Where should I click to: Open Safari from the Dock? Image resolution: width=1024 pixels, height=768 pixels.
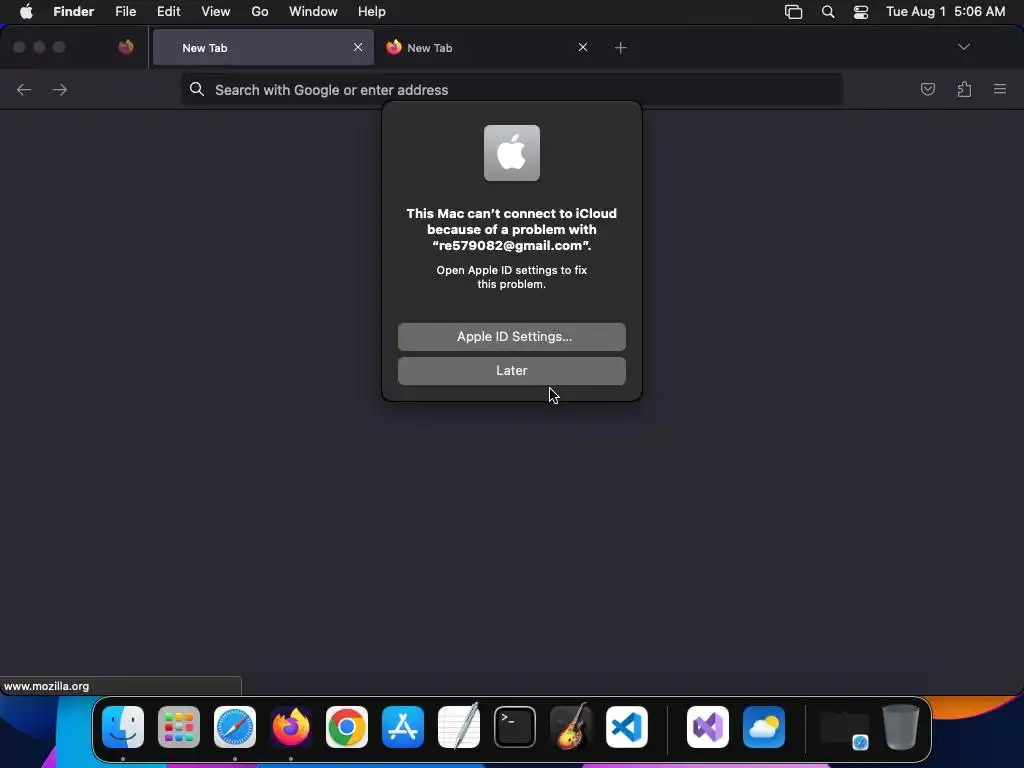coord(235,727)
